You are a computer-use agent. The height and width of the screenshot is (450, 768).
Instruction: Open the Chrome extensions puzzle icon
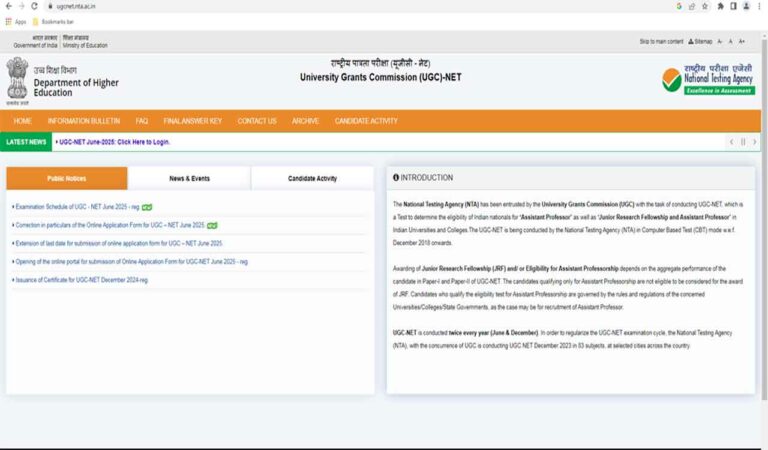(720, 6)
